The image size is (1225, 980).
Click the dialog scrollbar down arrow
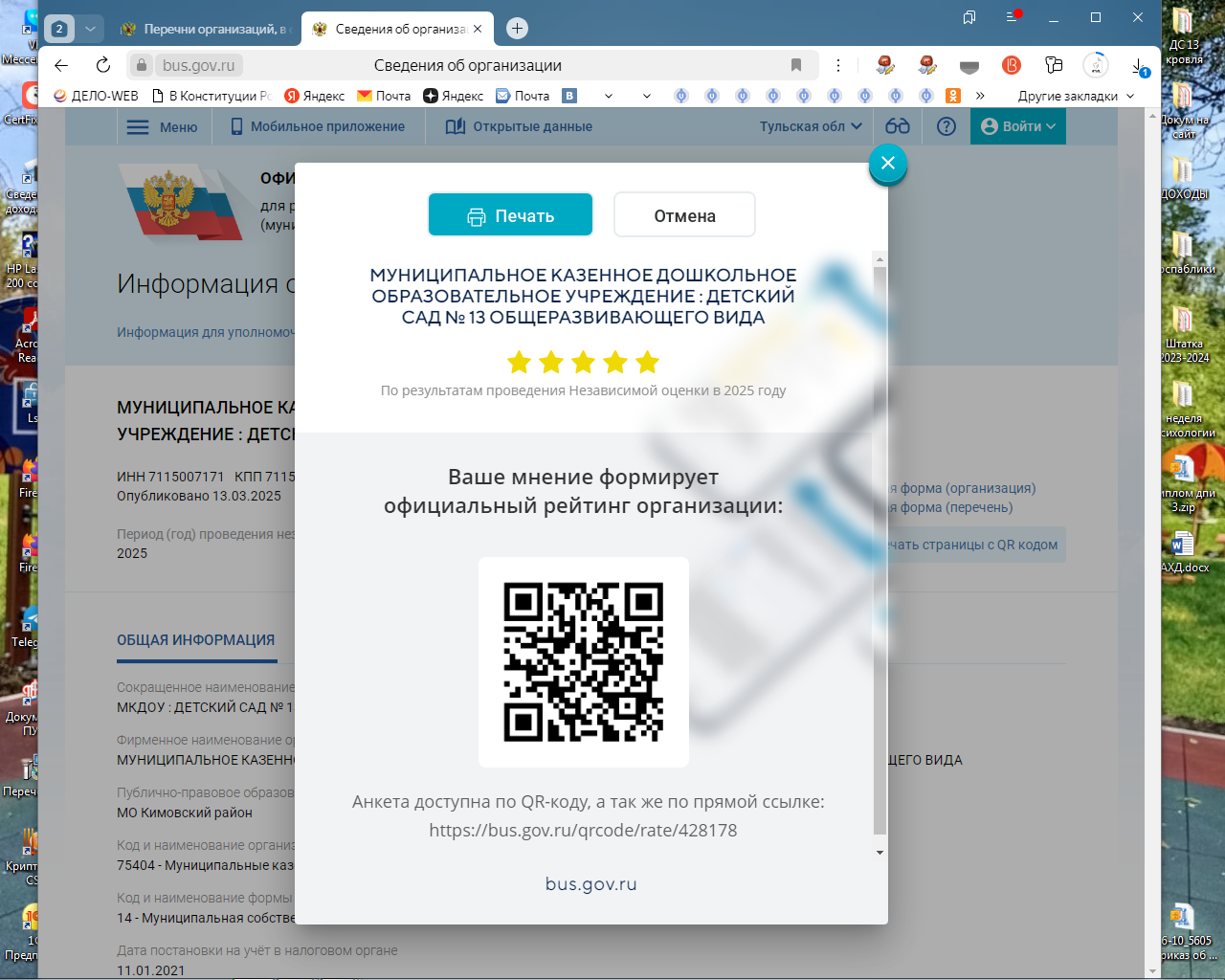(880, 853)
